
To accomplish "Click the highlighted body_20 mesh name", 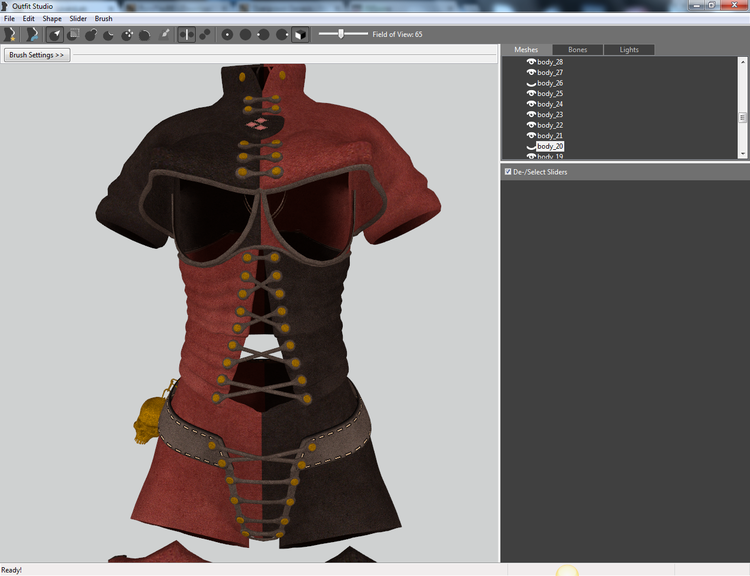I will click(550, 146).
